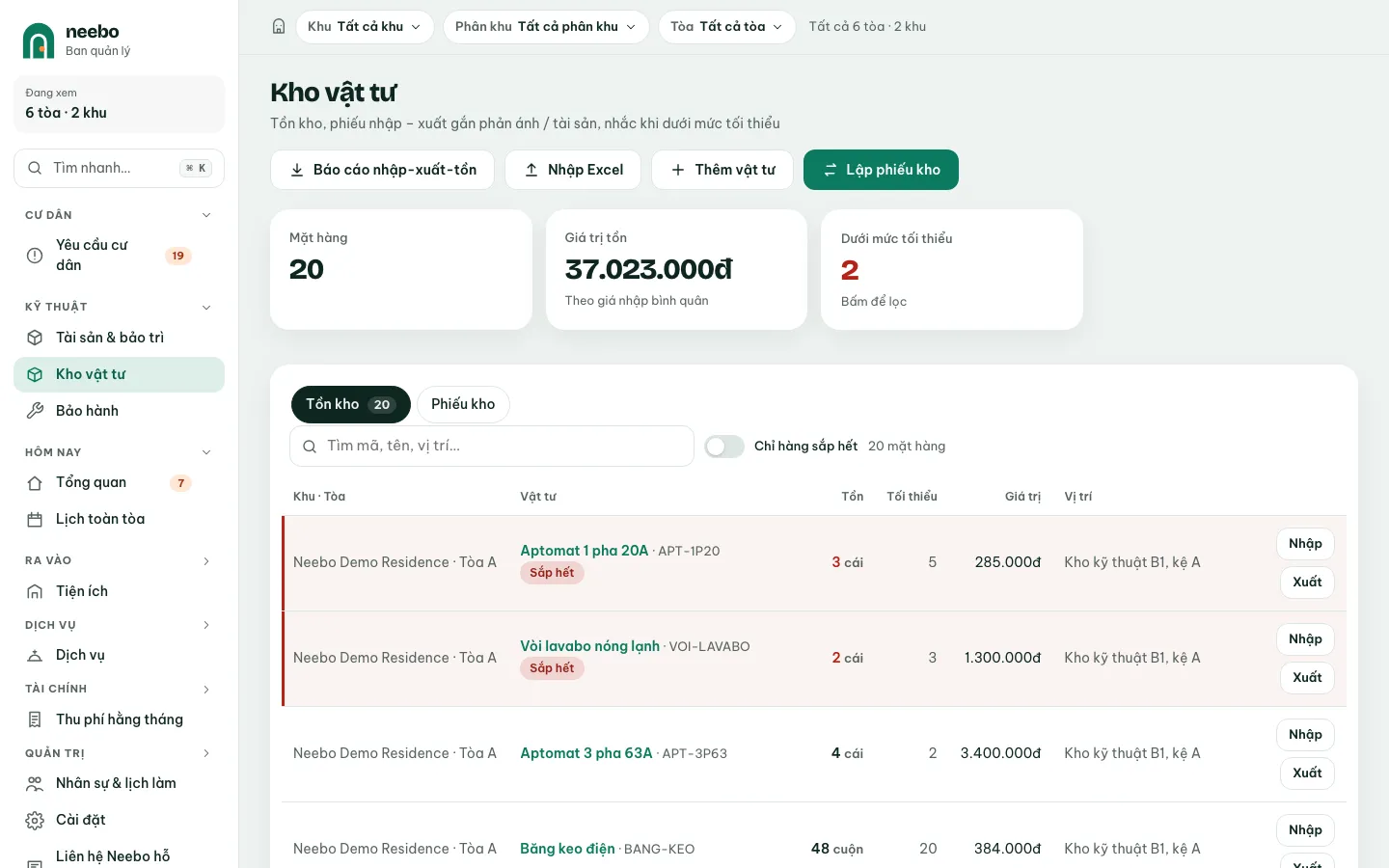This screenshot has height=868, width=1389.
Task: Open Cài đặt in sidebar
Action: (119, 820)
